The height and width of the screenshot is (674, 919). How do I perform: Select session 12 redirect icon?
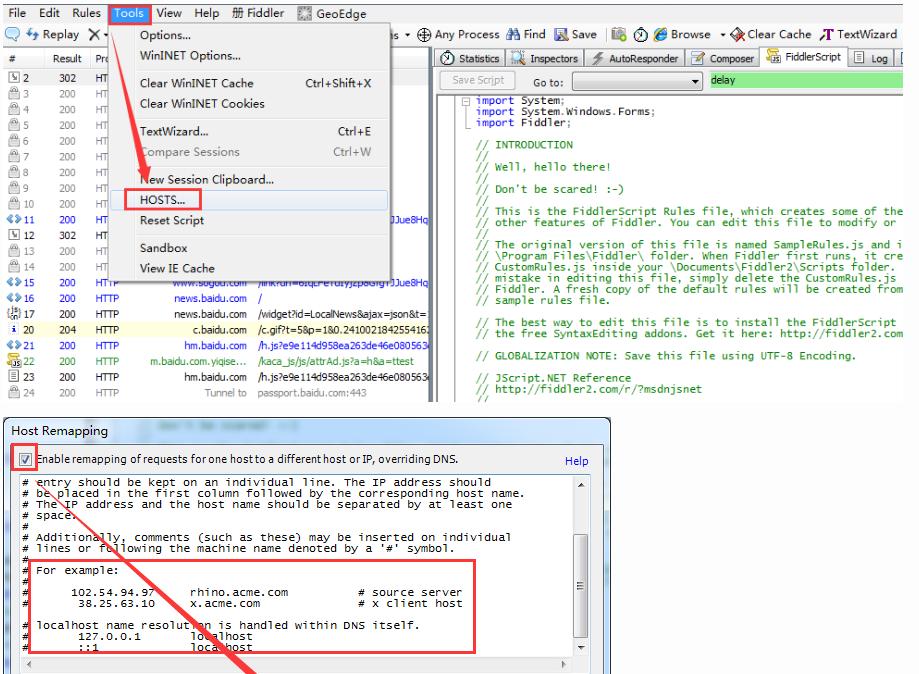pyautogui.click(x=14, y=235)
